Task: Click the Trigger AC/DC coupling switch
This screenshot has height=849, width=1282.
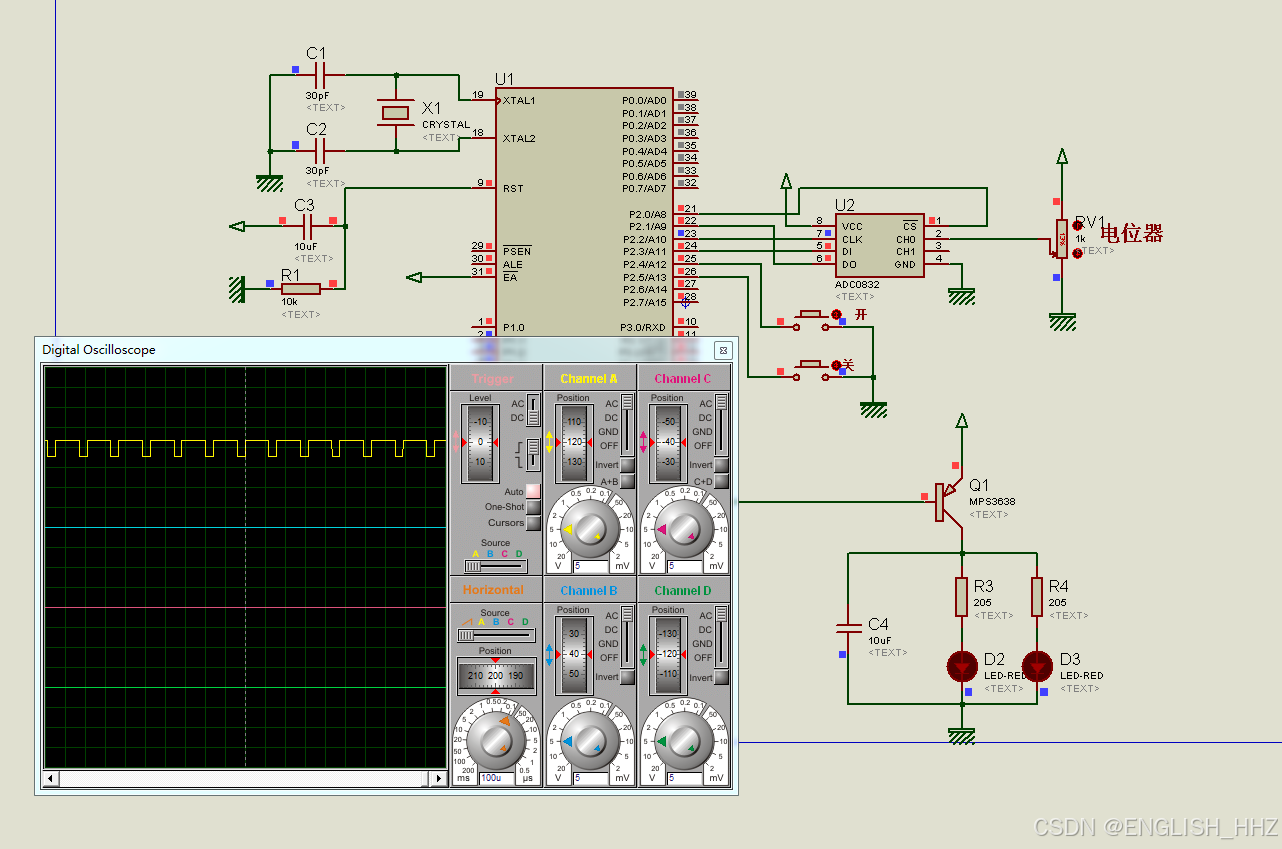Action: point(533,410)
